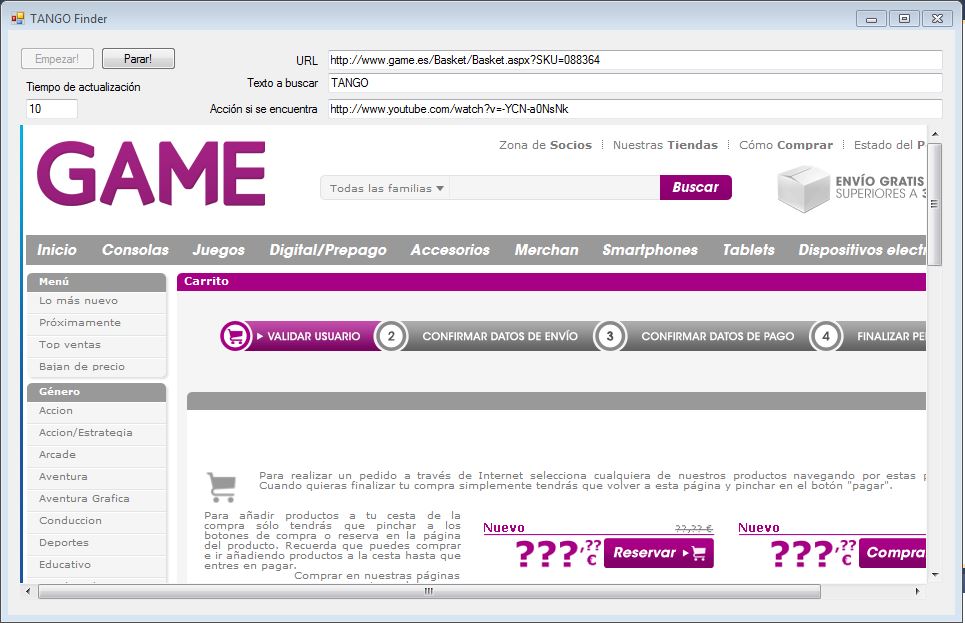
Task: Click the URL input field
Action: [x=635, y=60]
